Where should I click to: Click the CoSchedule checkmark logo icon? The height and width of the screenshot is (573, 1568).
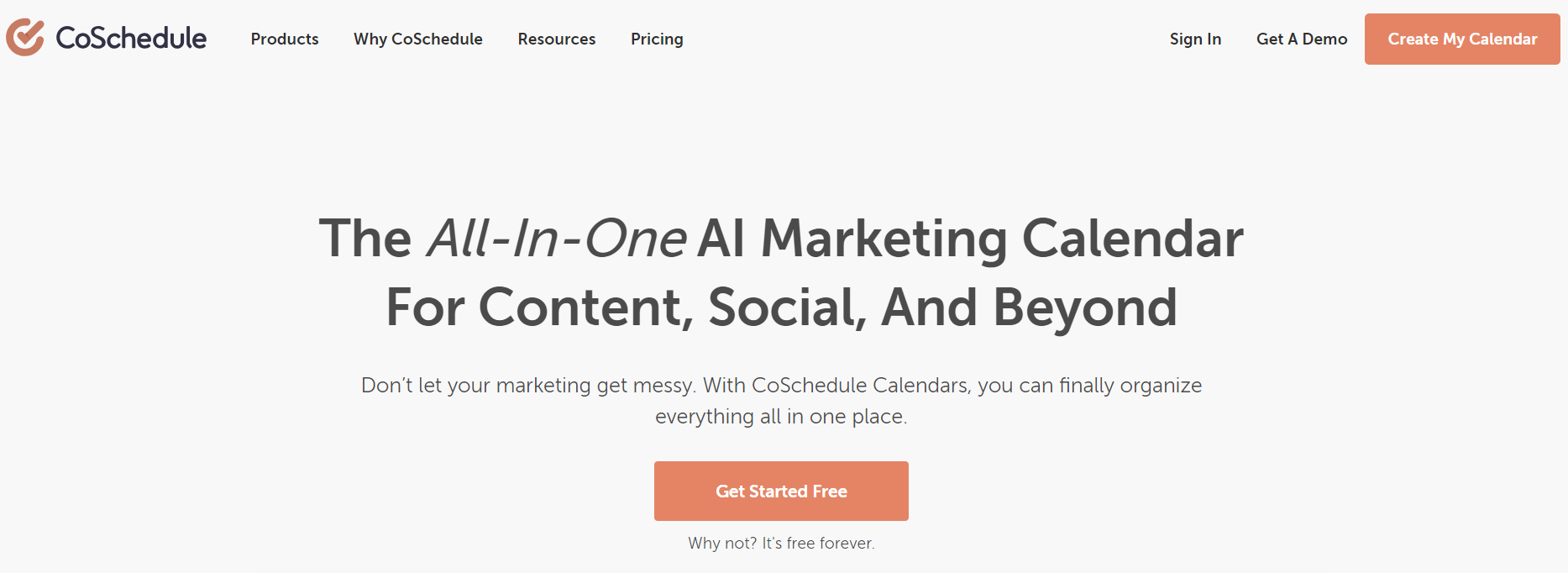pos(25,38)
